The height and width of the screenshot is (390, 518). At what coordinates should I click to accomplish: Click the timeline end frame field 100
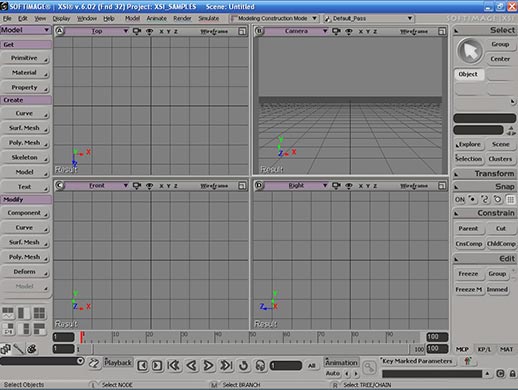437,337
